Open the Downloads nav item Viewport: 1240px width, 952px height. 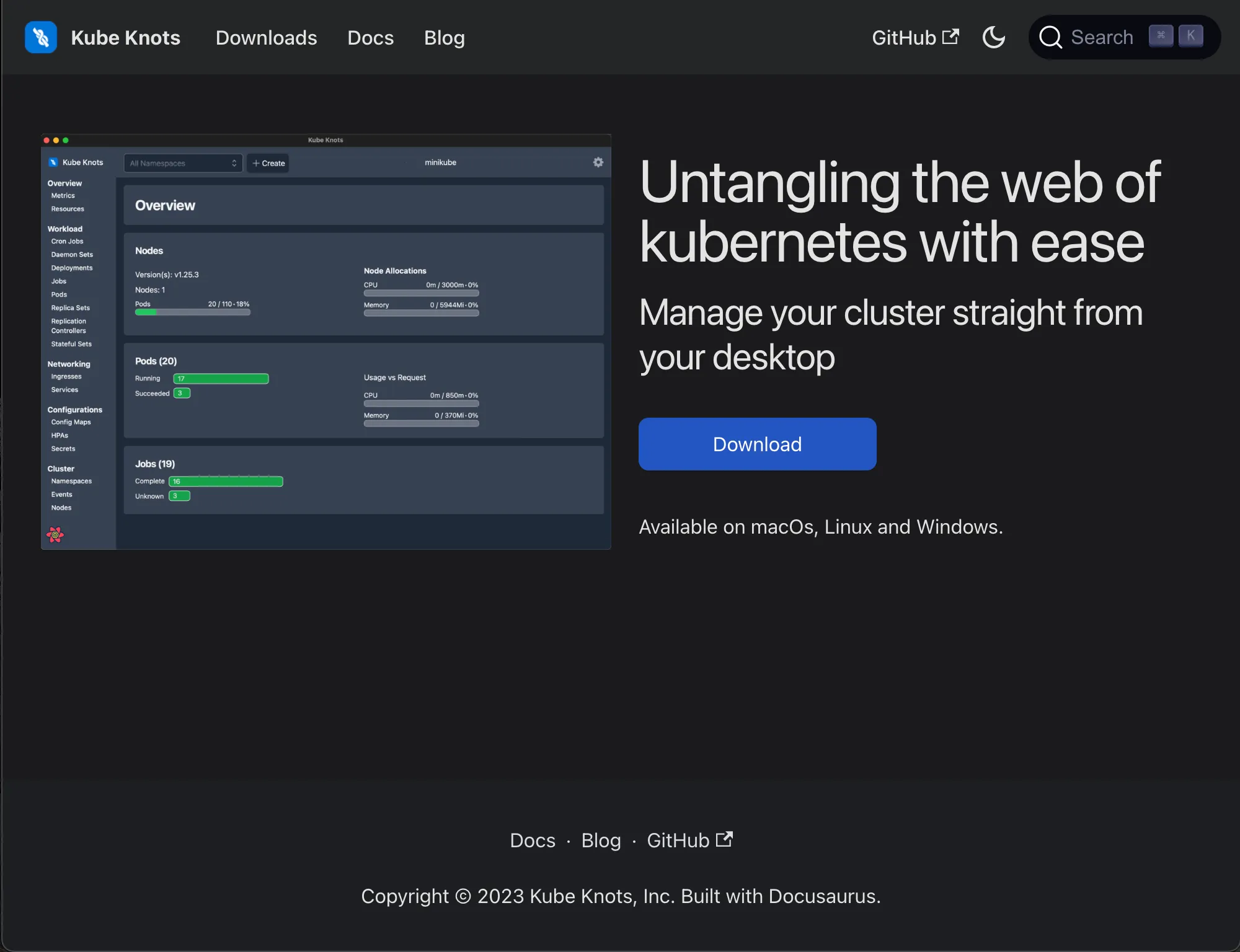pos(266,38)
